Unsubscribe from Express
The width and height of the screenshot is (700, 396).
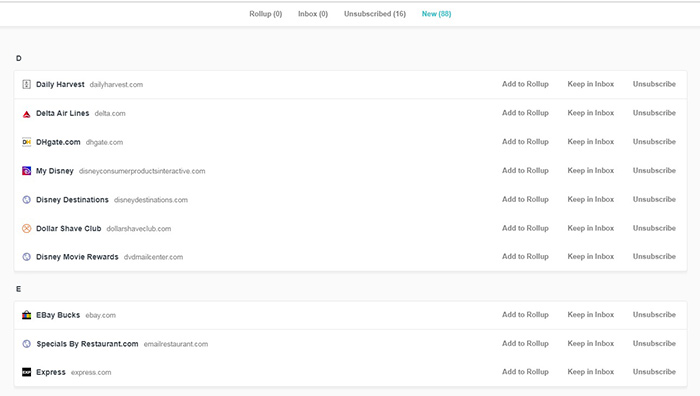click(654, 371)
